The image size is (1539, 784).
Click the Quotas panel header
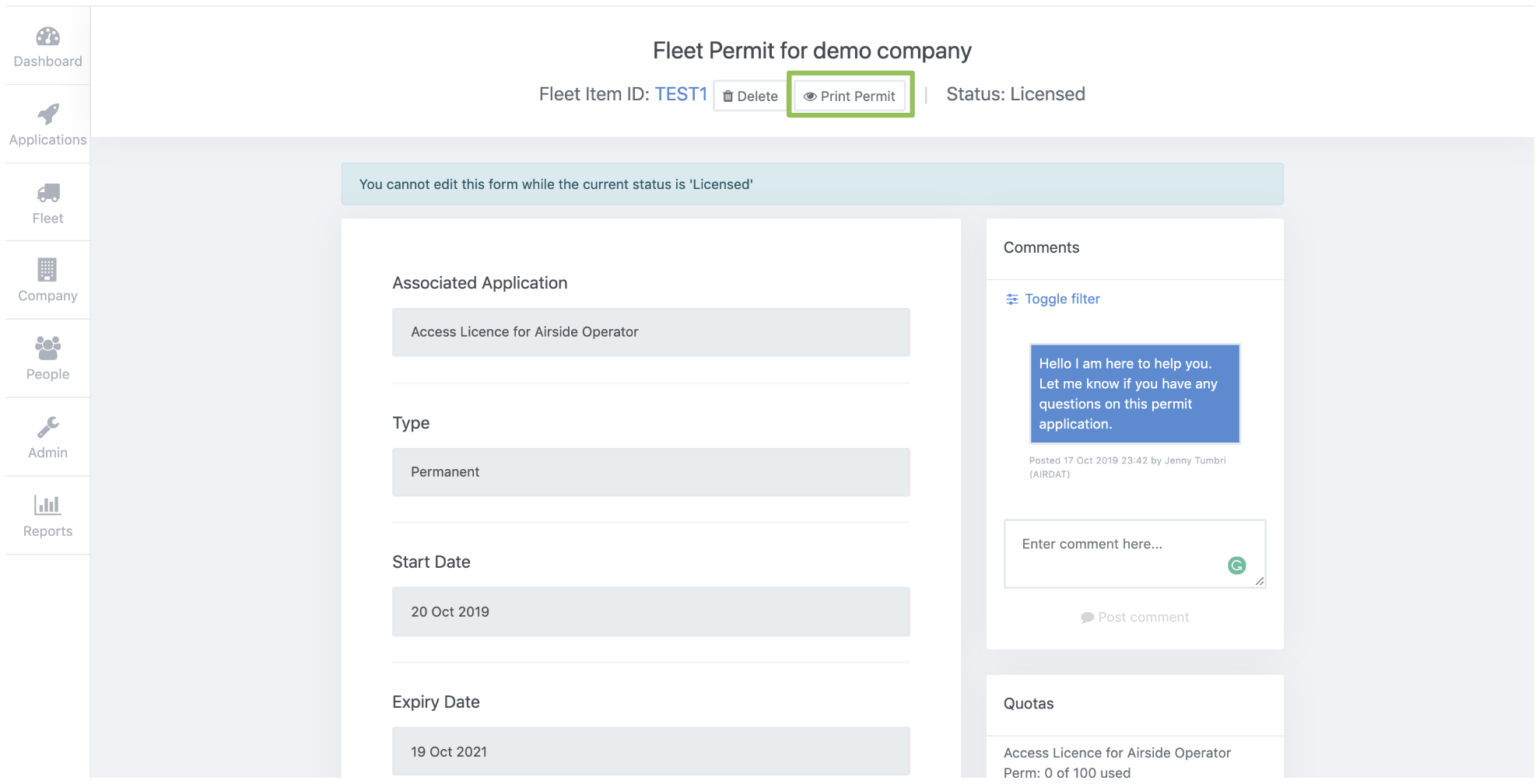[1028, 703]
